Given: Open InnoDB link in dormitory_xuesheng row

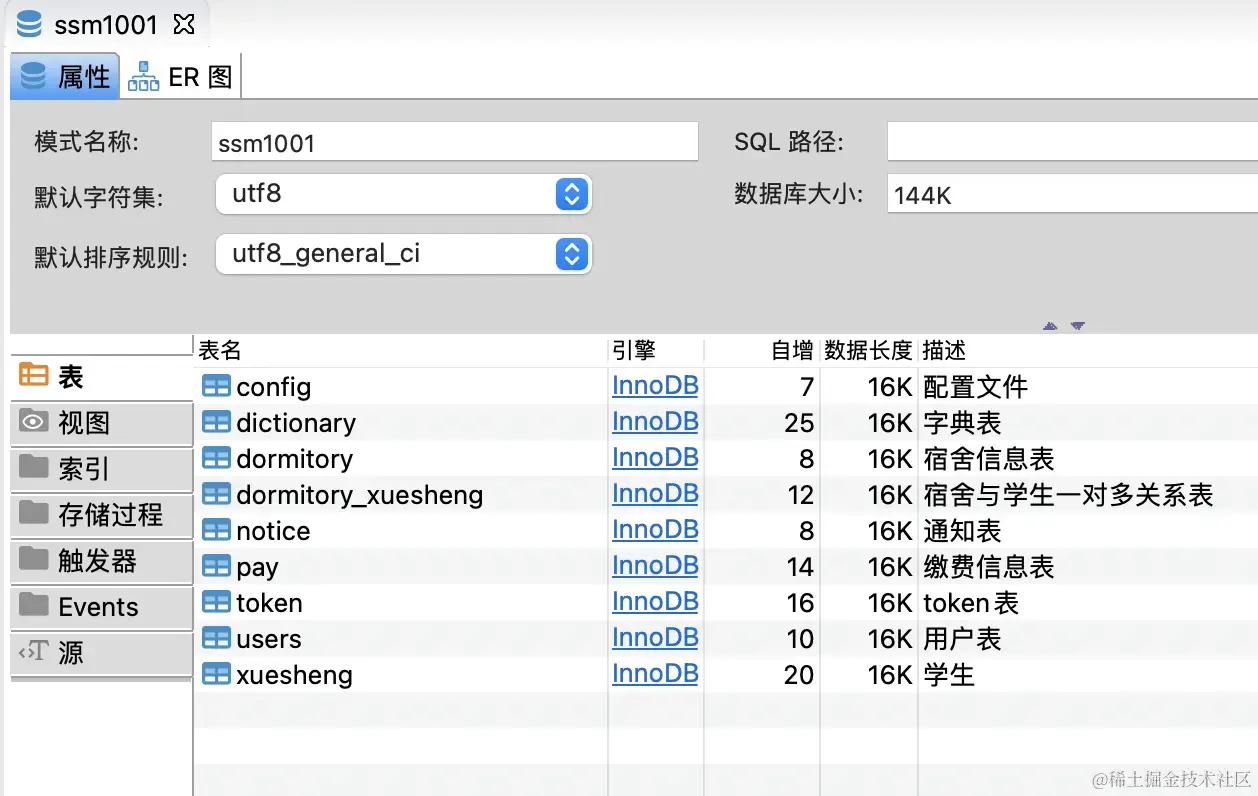Looking at the screenshot, I should tap(655, 495).
